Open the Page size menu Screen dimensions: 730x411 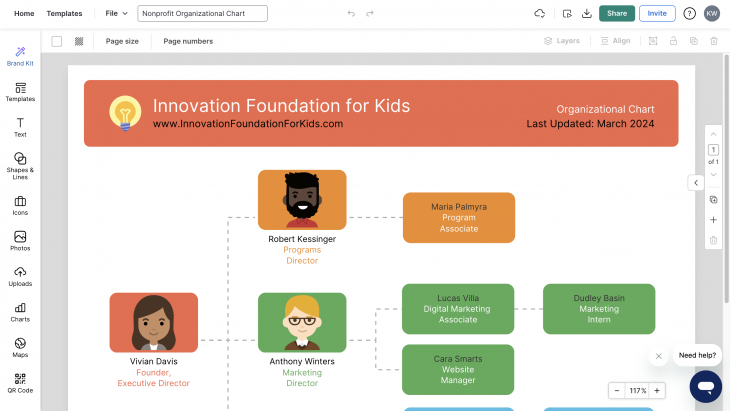(x=122, y=41)
